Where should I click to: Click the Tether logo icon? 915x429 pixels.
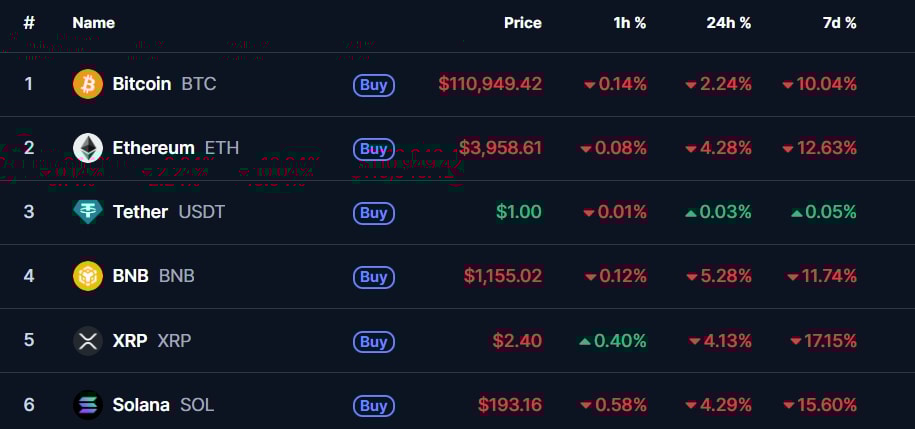88,212
